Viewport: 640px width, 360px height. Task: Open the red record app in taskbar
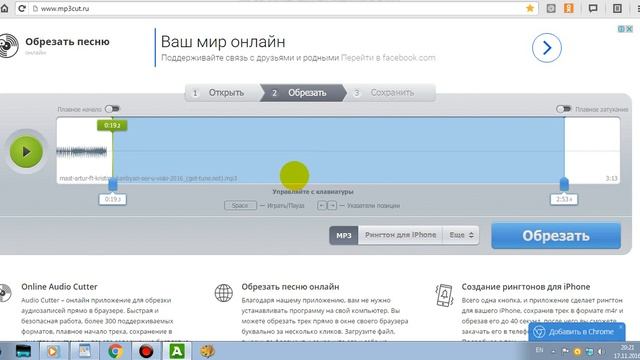pos(146,351)
